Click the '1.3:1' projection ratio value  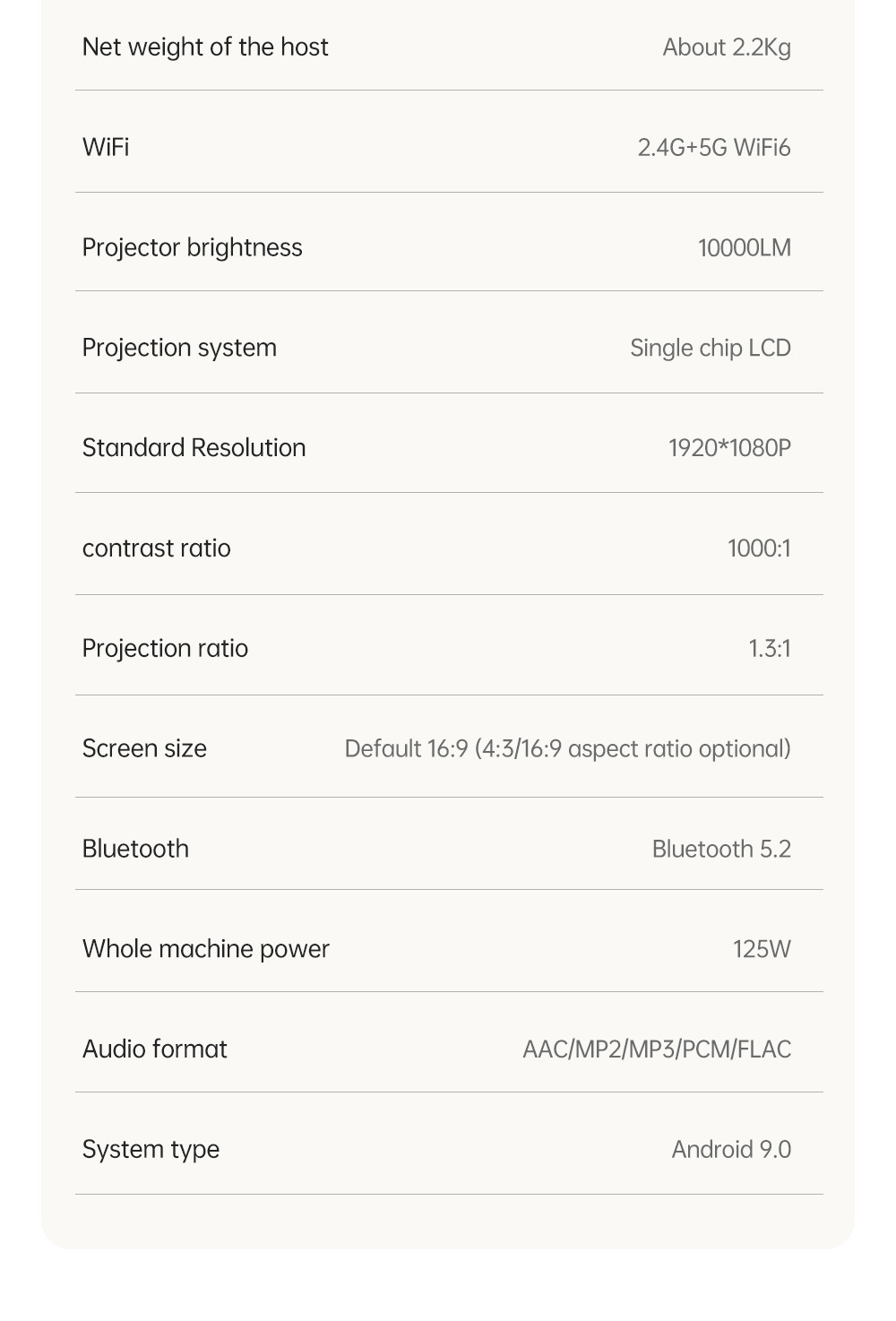pos(770,649)
